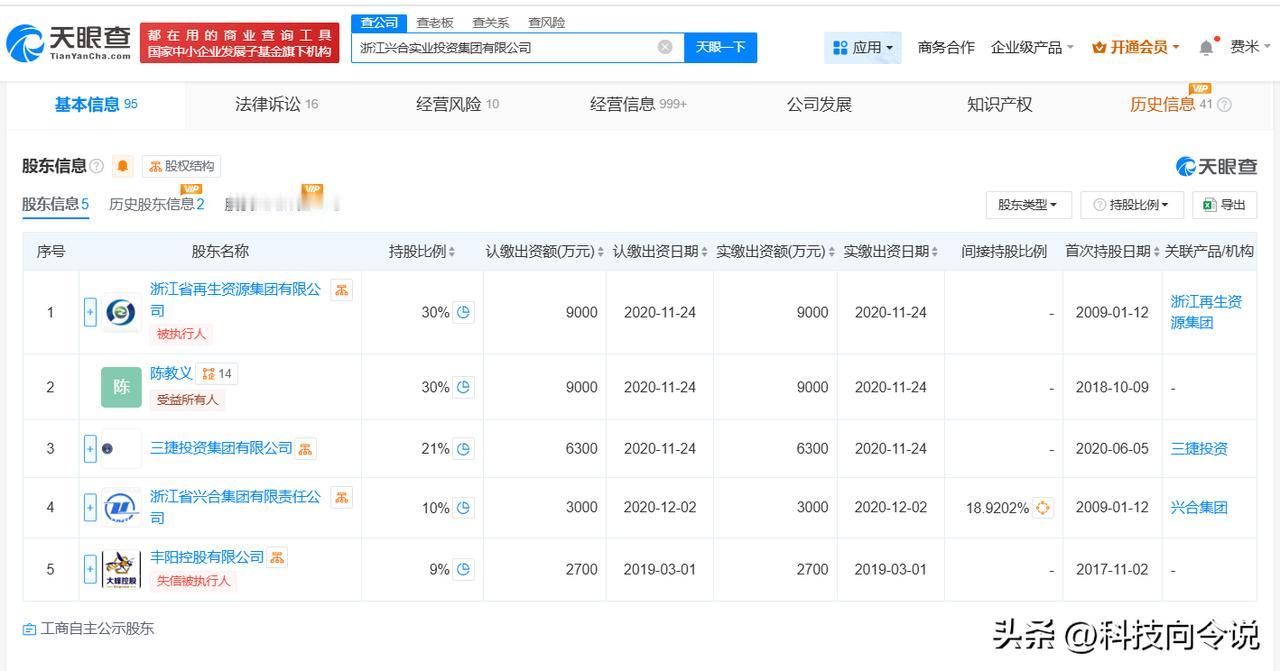The image size is (1280, 671).
Task: Click 丰阳控股 company logo
Action: pyautogui.click(x=121, y=569)
